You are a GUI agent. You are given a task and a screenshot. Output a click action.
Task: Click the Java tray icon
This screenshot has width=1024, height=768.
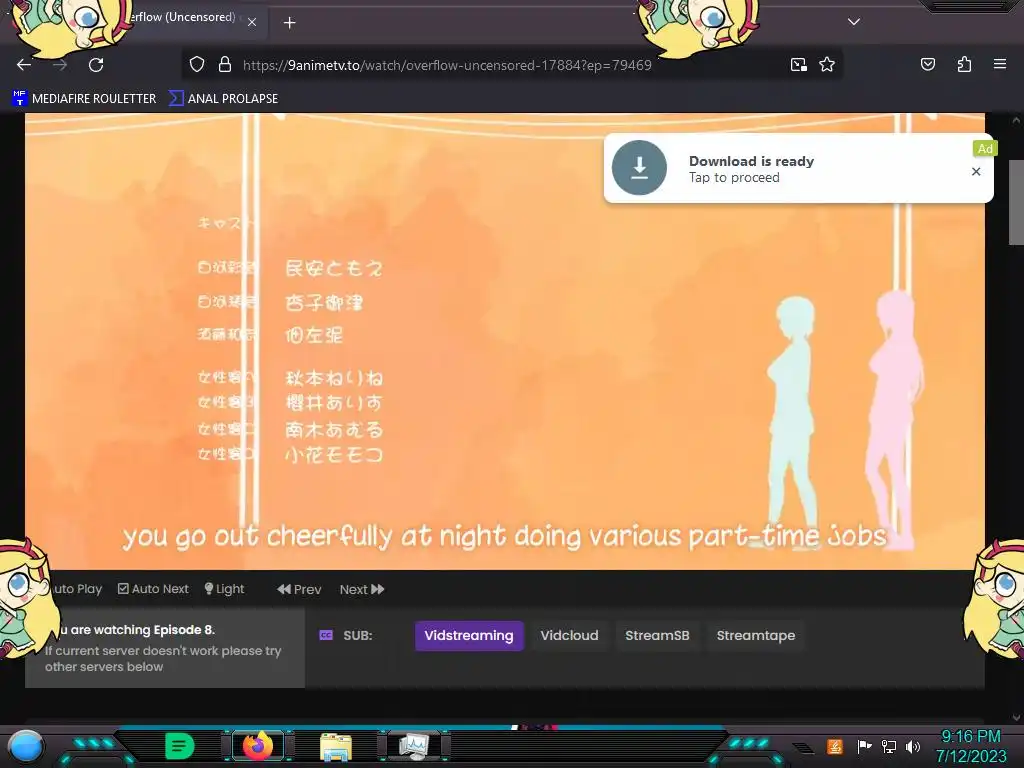coord(835,746)
